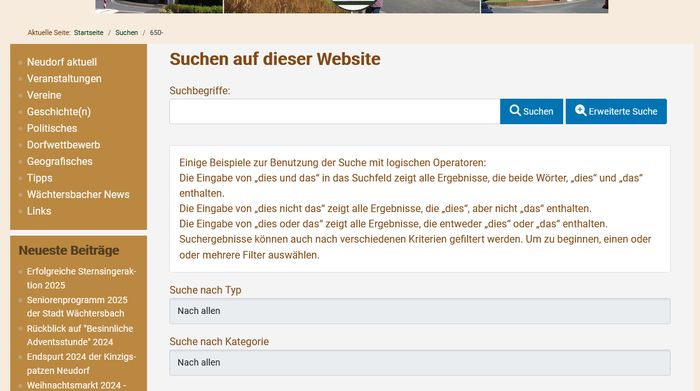Open Wächtersbacher News menu item
The height and width of the screenshot is (391, 700).
[x=78, y=194]
